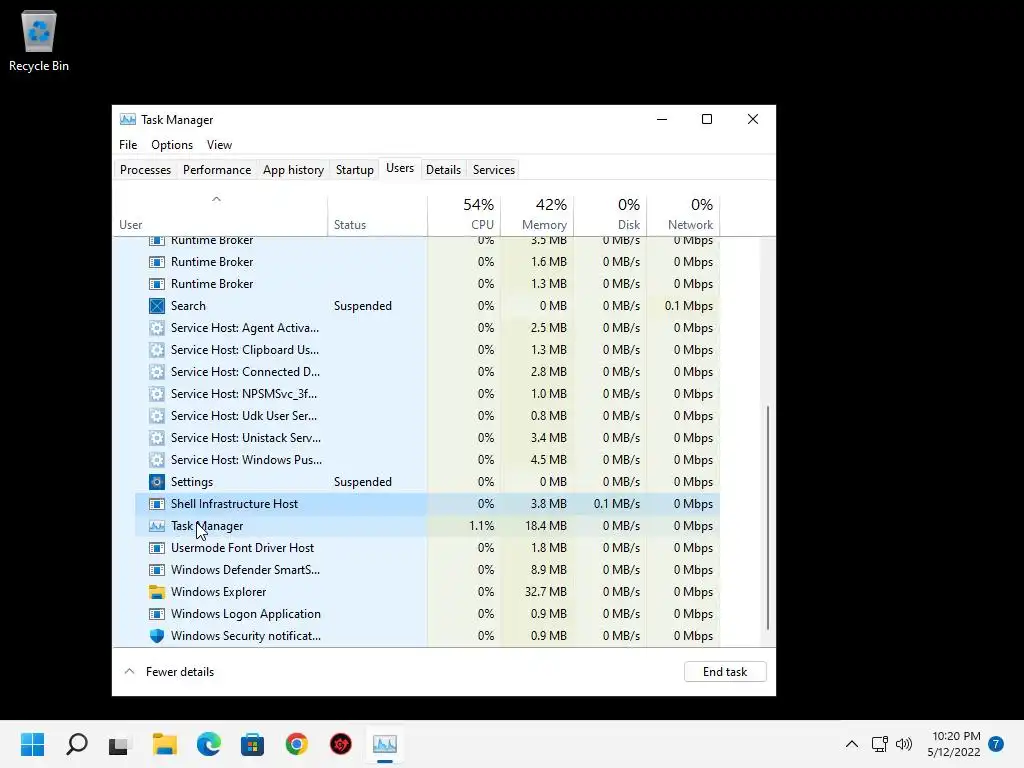Open the View menu
The image size is (1024, 768).
(219, 145)
